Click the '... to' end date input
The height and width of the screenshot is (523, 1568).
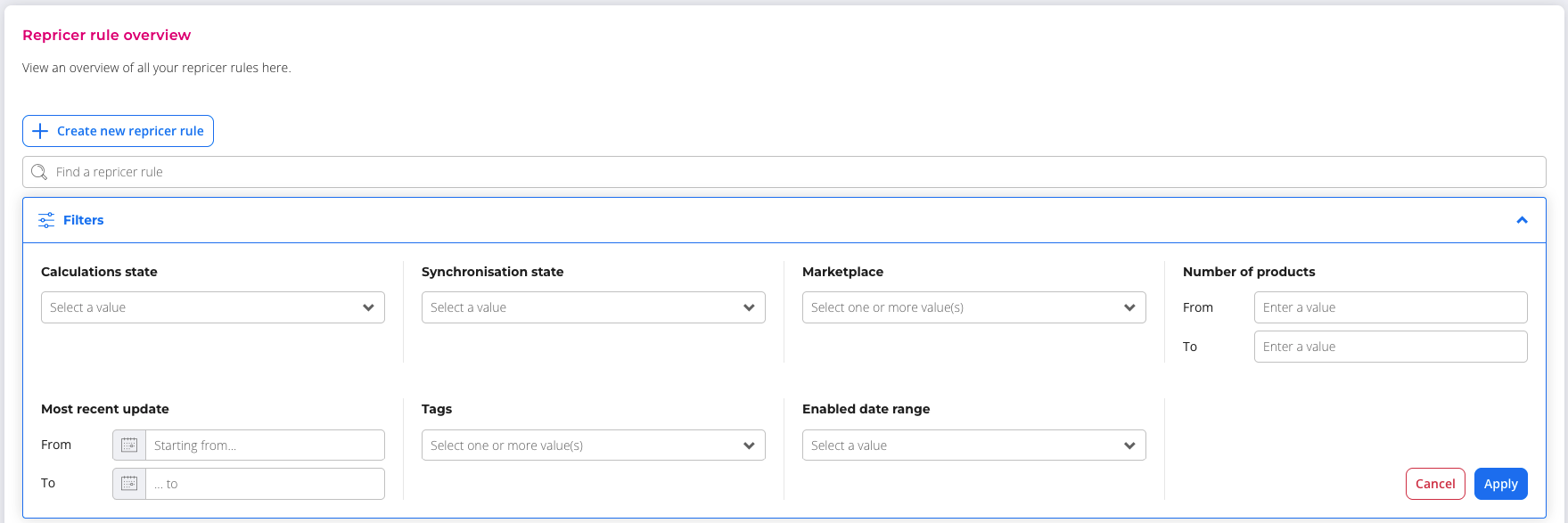pyautogui.click(x=265, y=484)
